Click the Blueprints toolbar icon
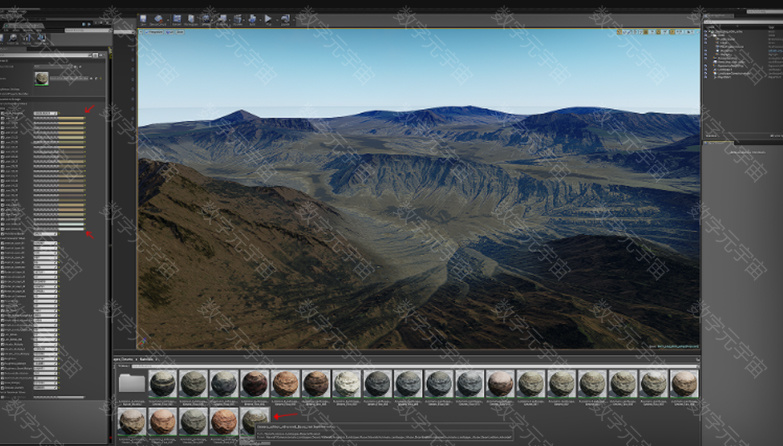The width and height of the screenshot is (783, 446). click(223, 19)
